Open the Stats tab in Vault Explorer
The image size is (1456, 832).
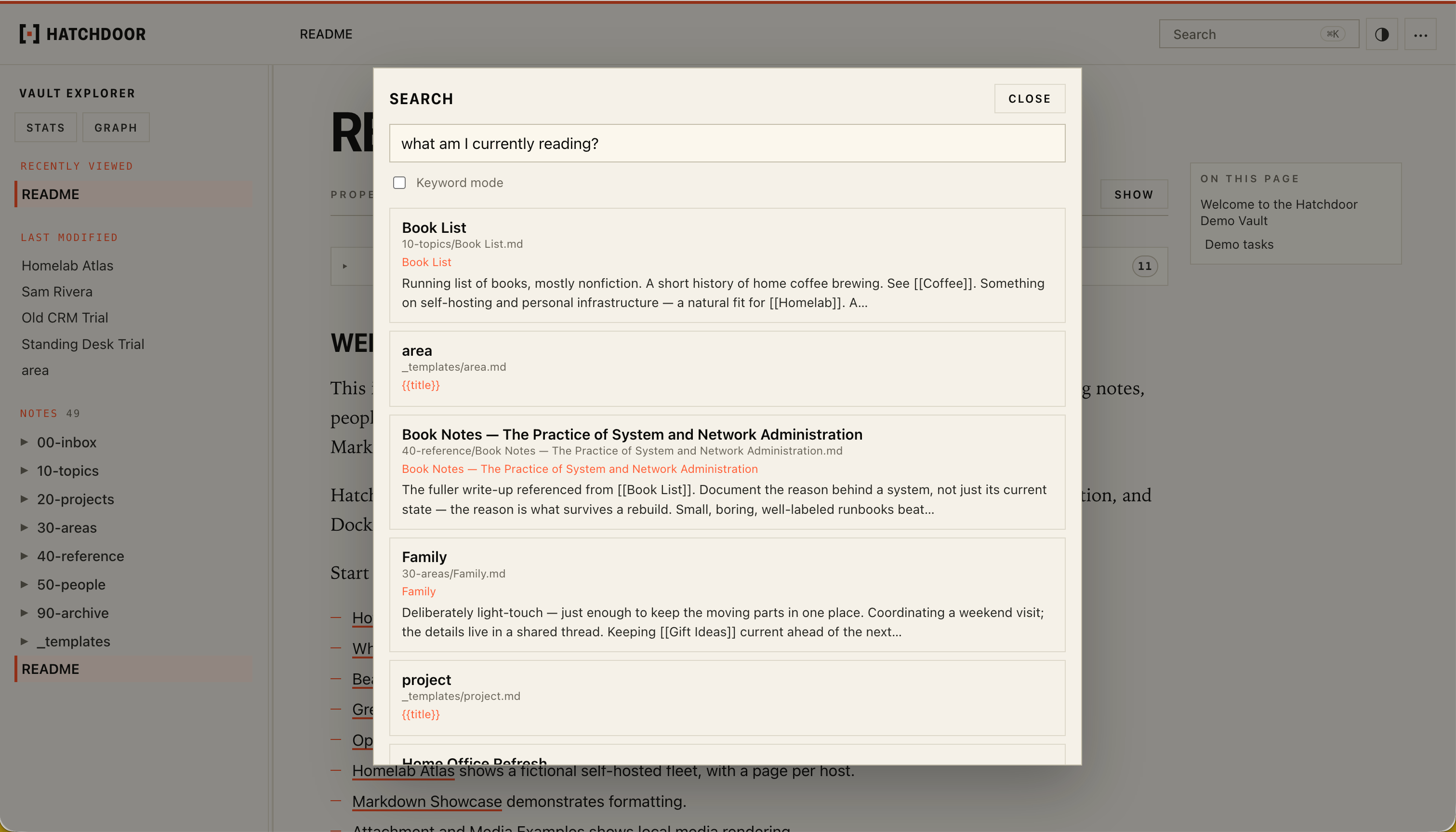[x=46, y=127]
